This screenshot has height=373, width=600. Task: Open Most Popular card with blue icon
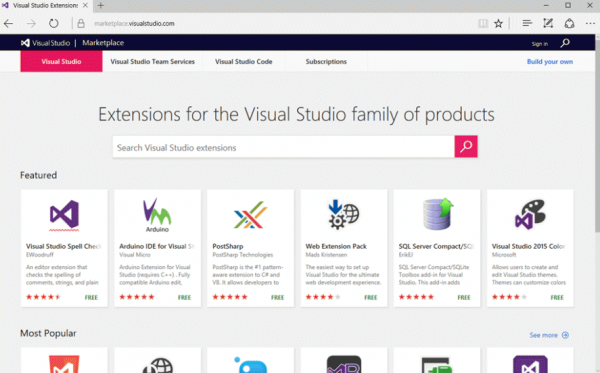[251, 360]
